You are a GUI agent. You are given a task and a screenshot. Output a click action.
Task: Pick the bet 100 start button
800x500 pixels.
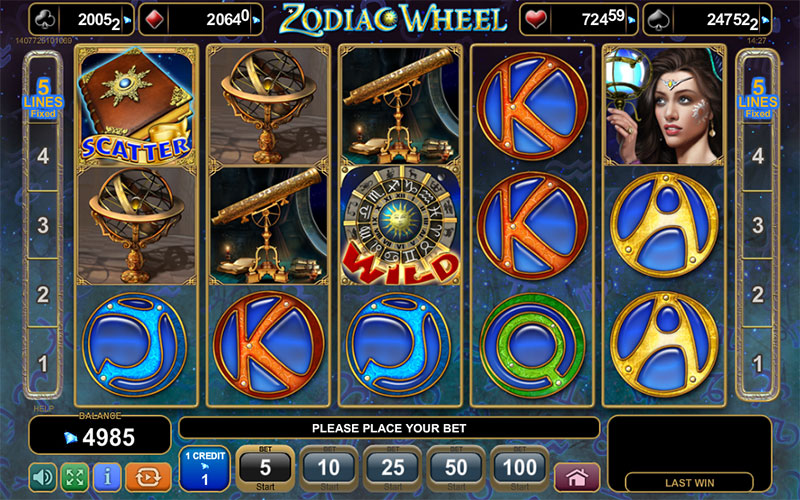tap(519, 469)
